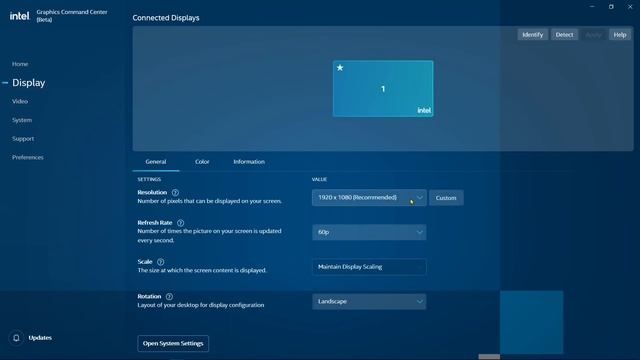This screenshot has width=640, height=360.
Task: Select display 1 thumbnail
Action: point(383,89)
